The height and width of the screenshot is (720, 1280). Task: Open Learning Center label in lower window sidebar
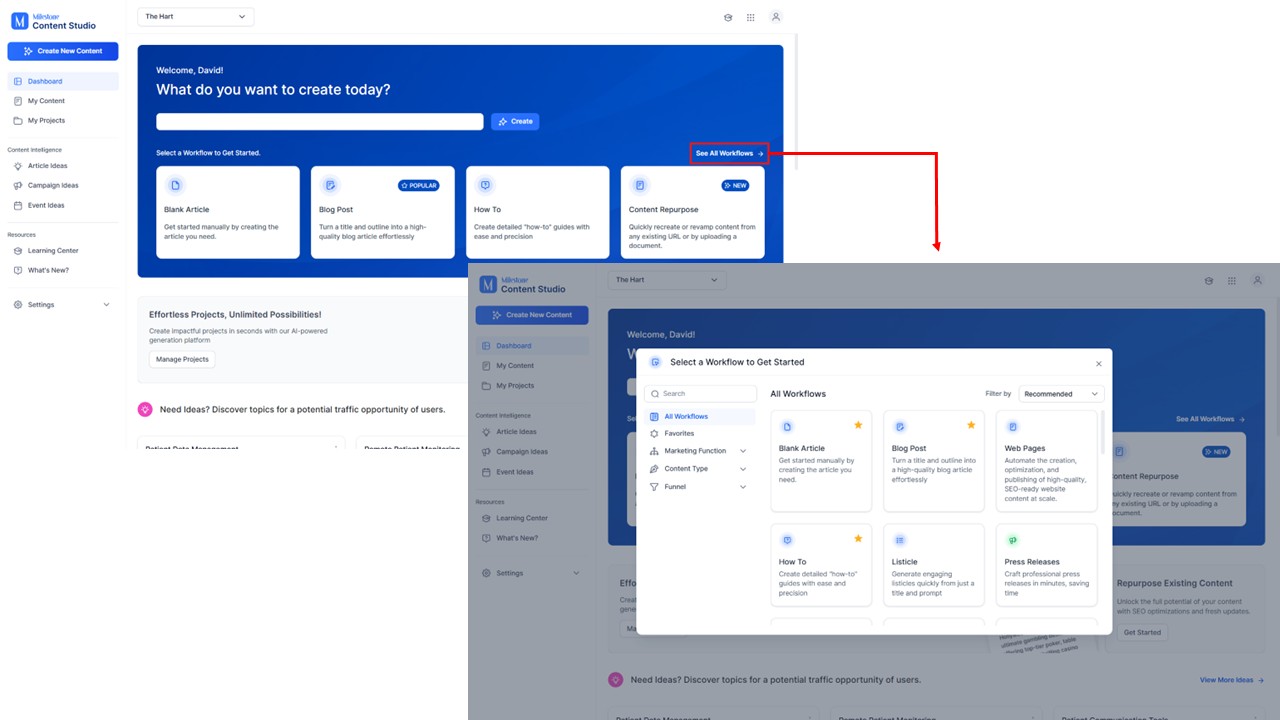pos(522,518)
